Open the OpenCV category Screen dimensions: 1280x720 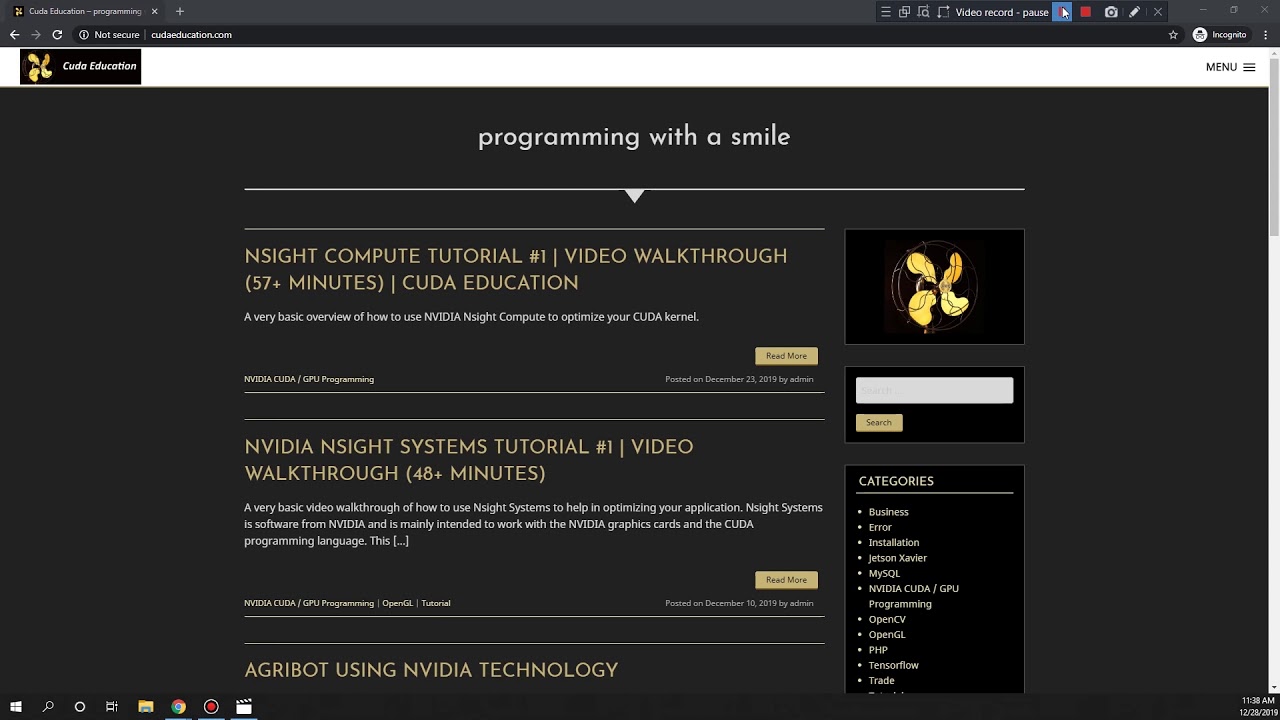pos(887,619)
